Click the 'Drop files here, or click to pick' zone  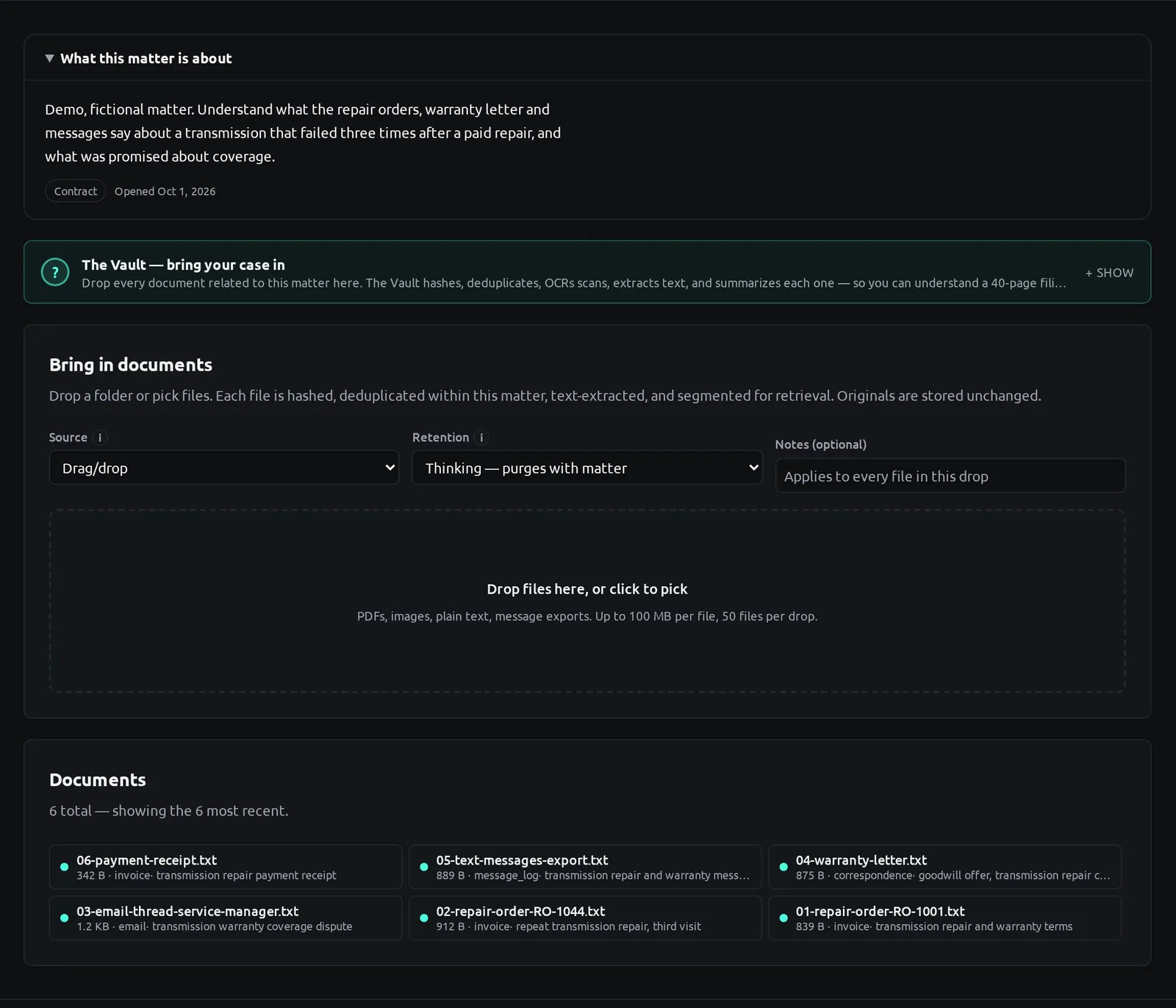587,601
